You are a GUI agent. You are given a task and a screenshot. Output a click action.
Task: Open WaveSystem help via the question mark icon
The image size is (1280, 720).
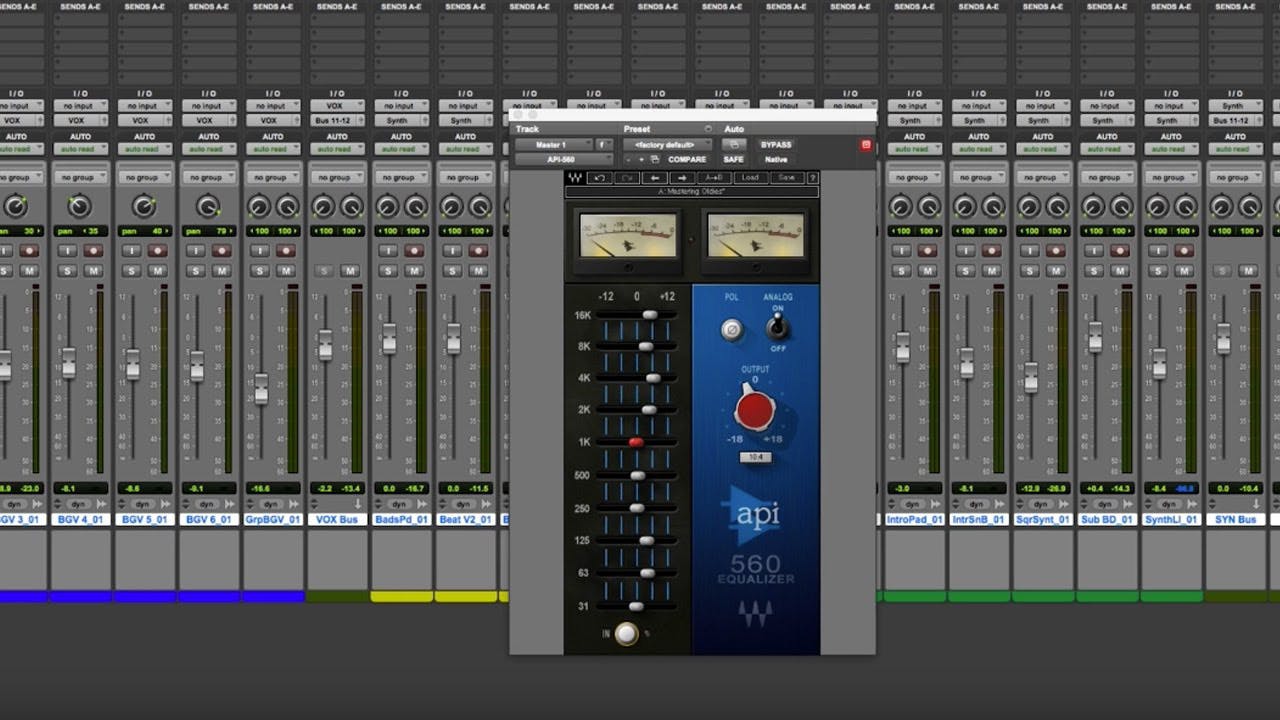point(813,178)
